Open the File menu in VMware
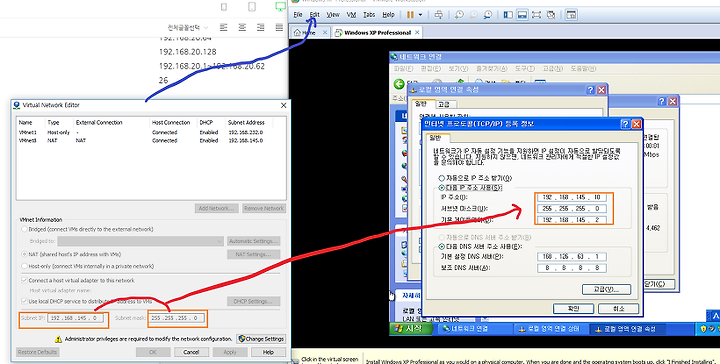 tap(298, 15)
